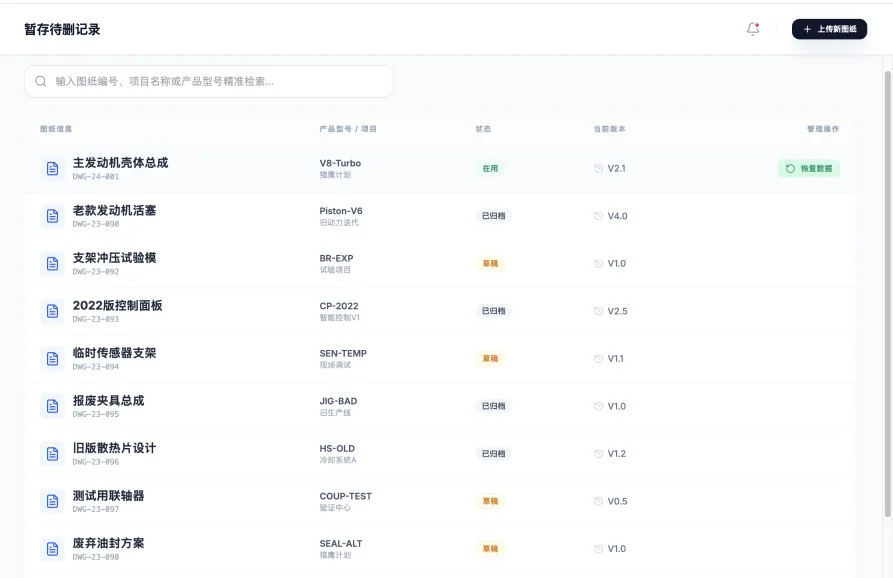Click 恢复数据 for 主发动机壳体总成

(809, 169)
